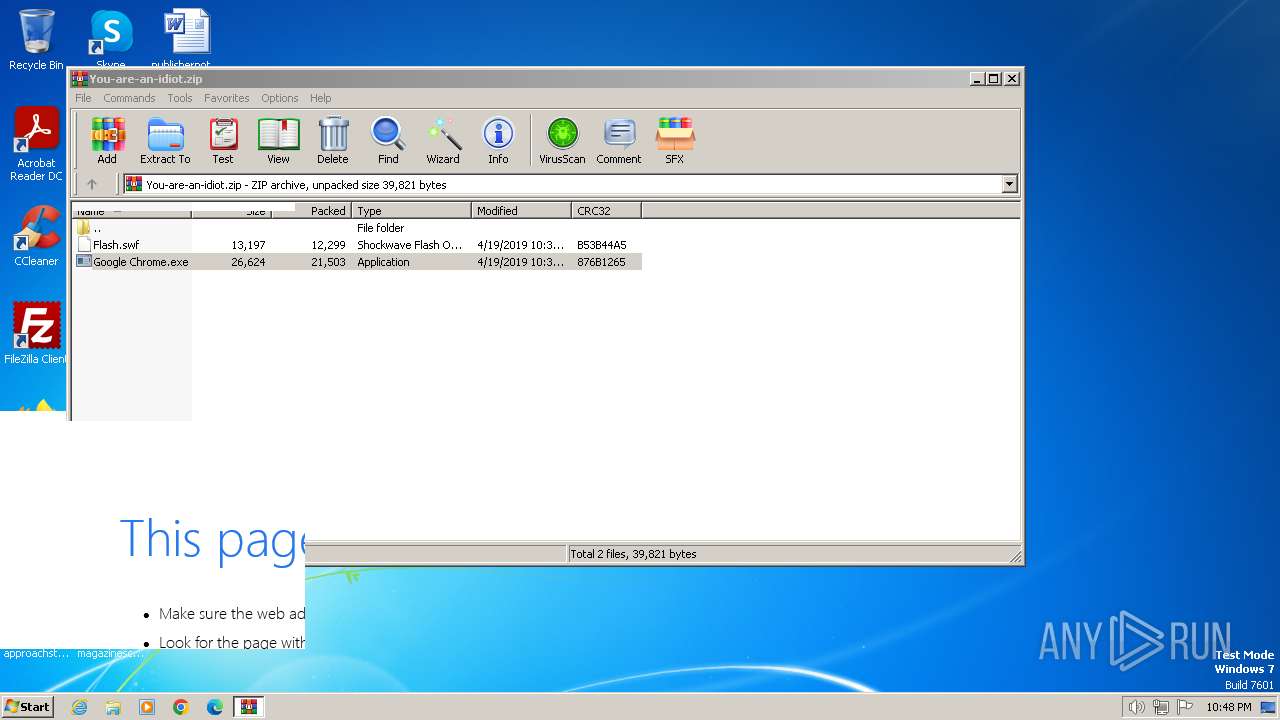
Task: Click the packed size 21,503 cell
Action: click(x=328, y=262)
